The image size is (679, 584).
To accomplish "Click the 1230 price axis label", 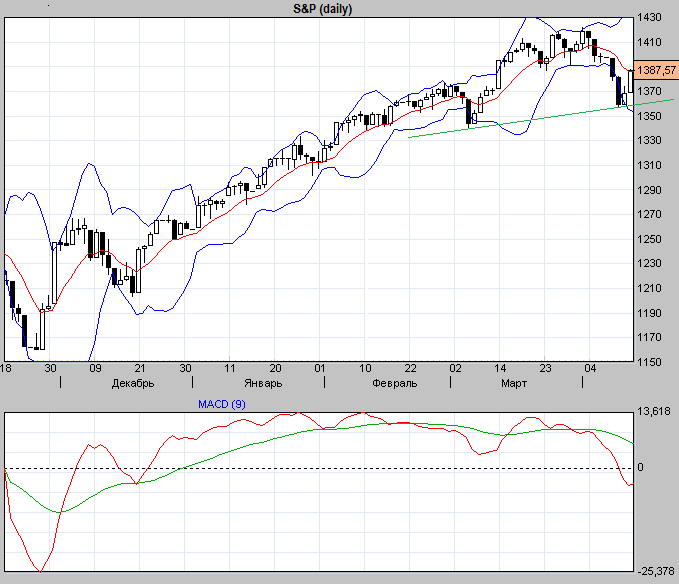I will click(x=649, y=263).
